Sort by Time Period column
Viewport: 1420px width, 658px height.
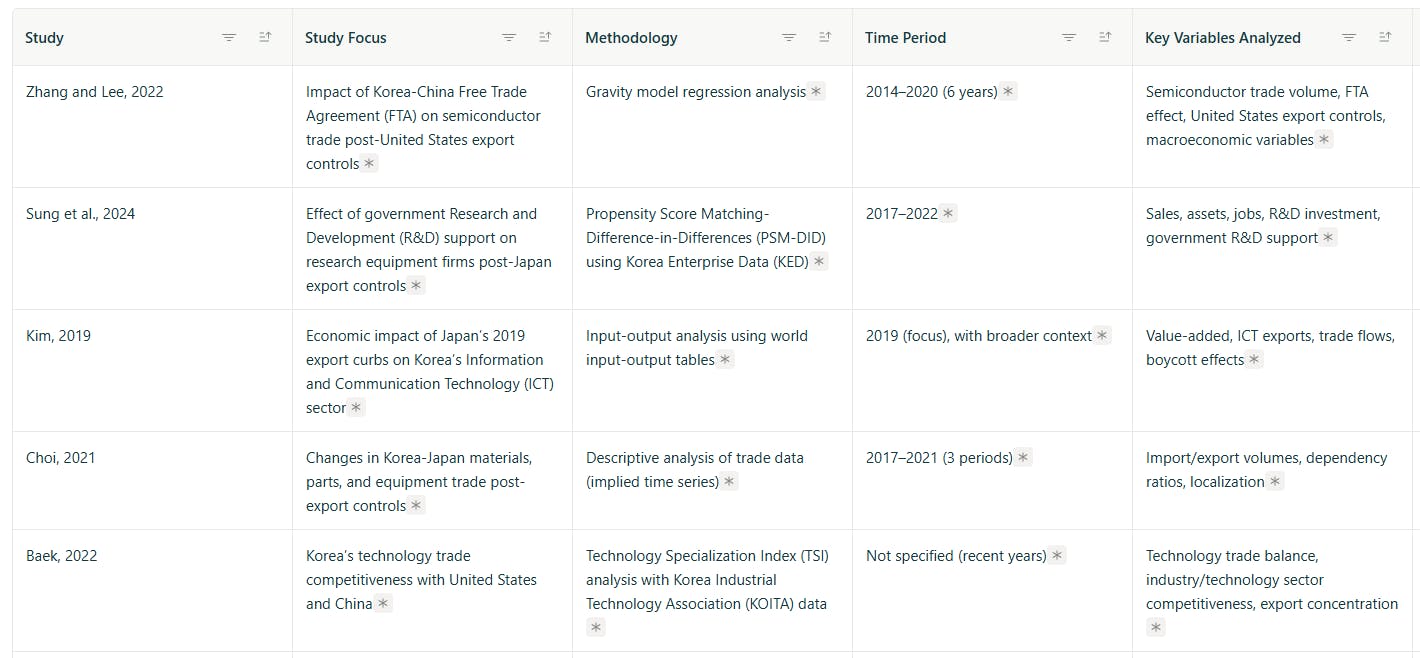tap(1105, 37)
